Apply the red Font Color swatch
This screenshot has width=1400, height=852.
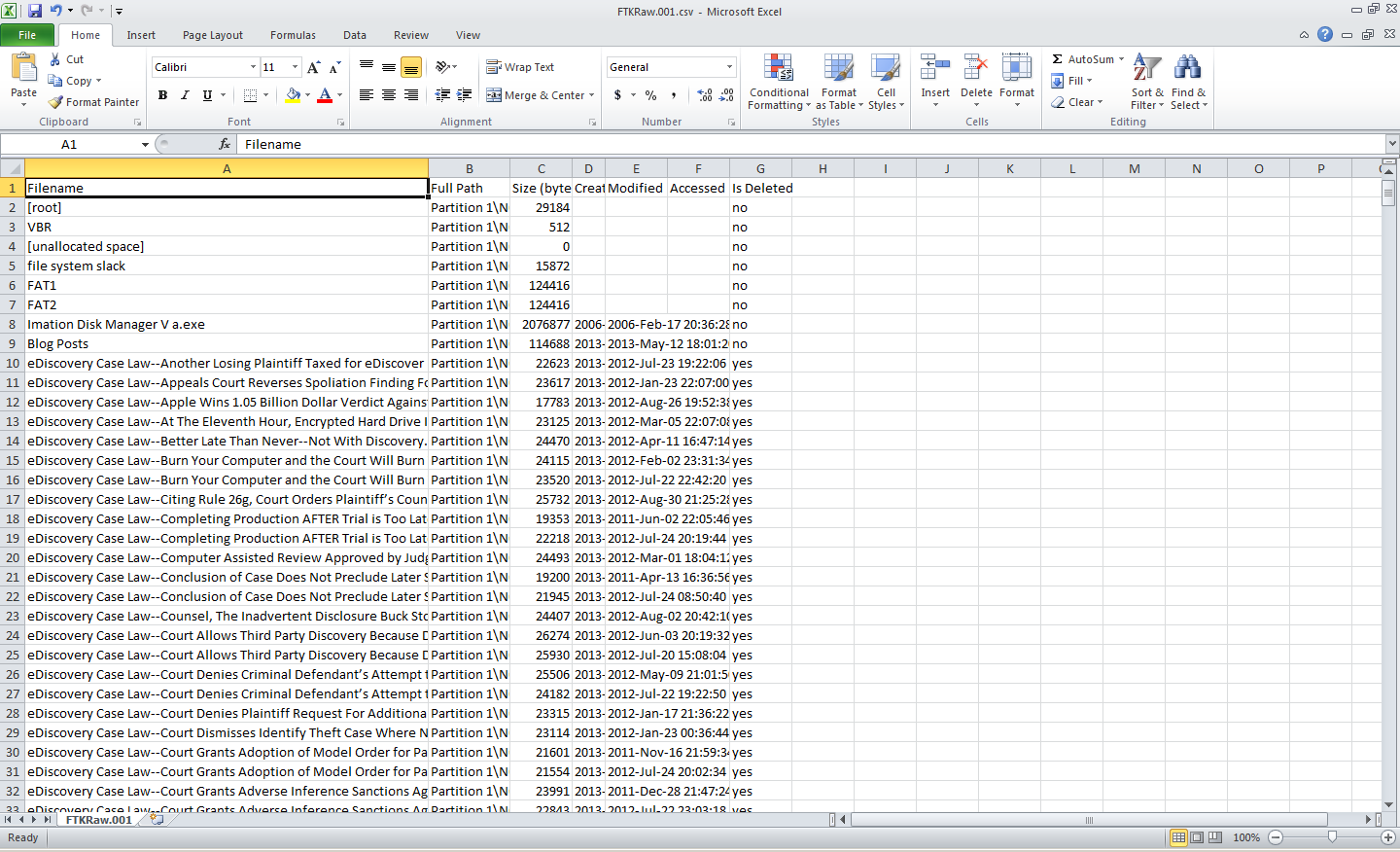pos(325,95)
